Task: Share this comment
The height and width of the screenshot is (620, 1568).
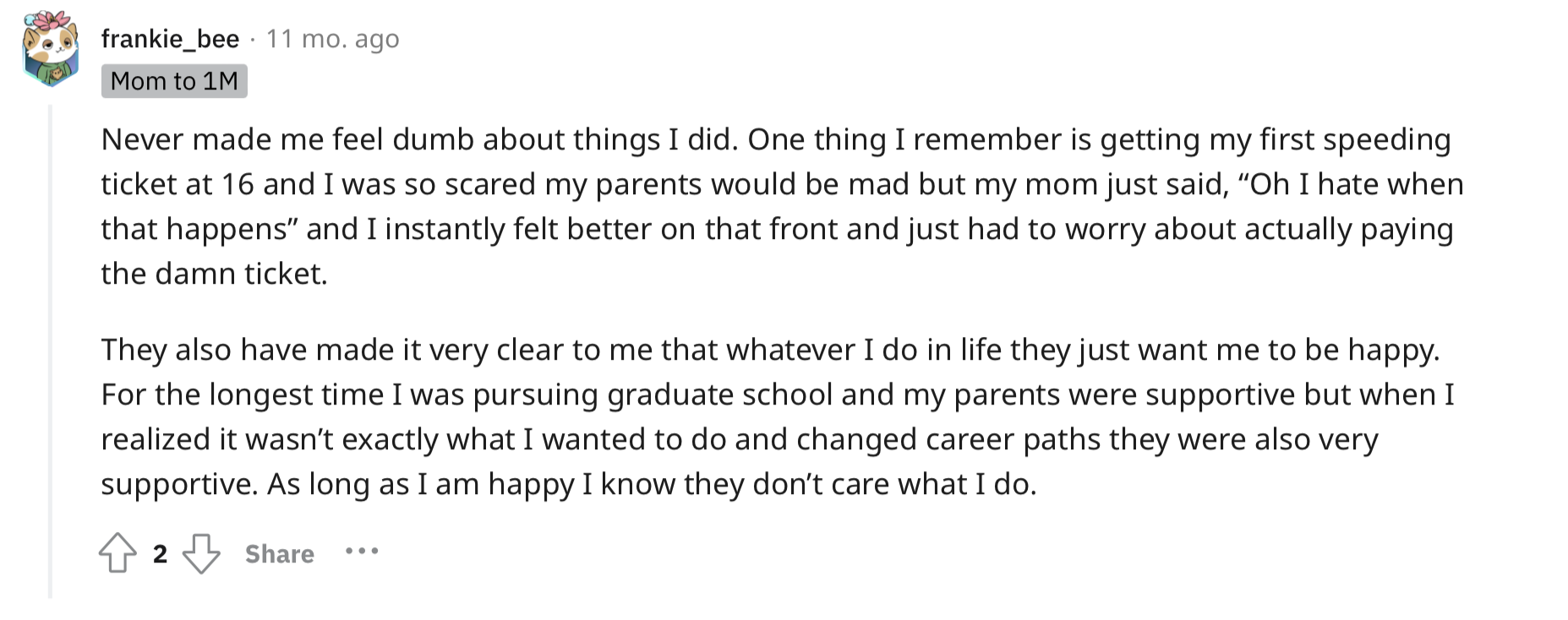Action: pos(280,554)
